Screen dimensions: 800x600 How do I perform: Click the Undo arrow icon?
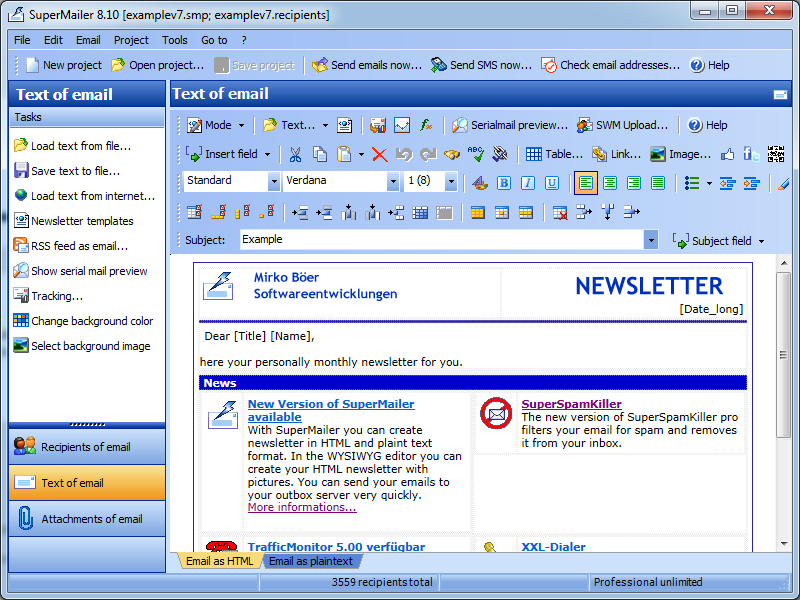click(x=404, y=154)
